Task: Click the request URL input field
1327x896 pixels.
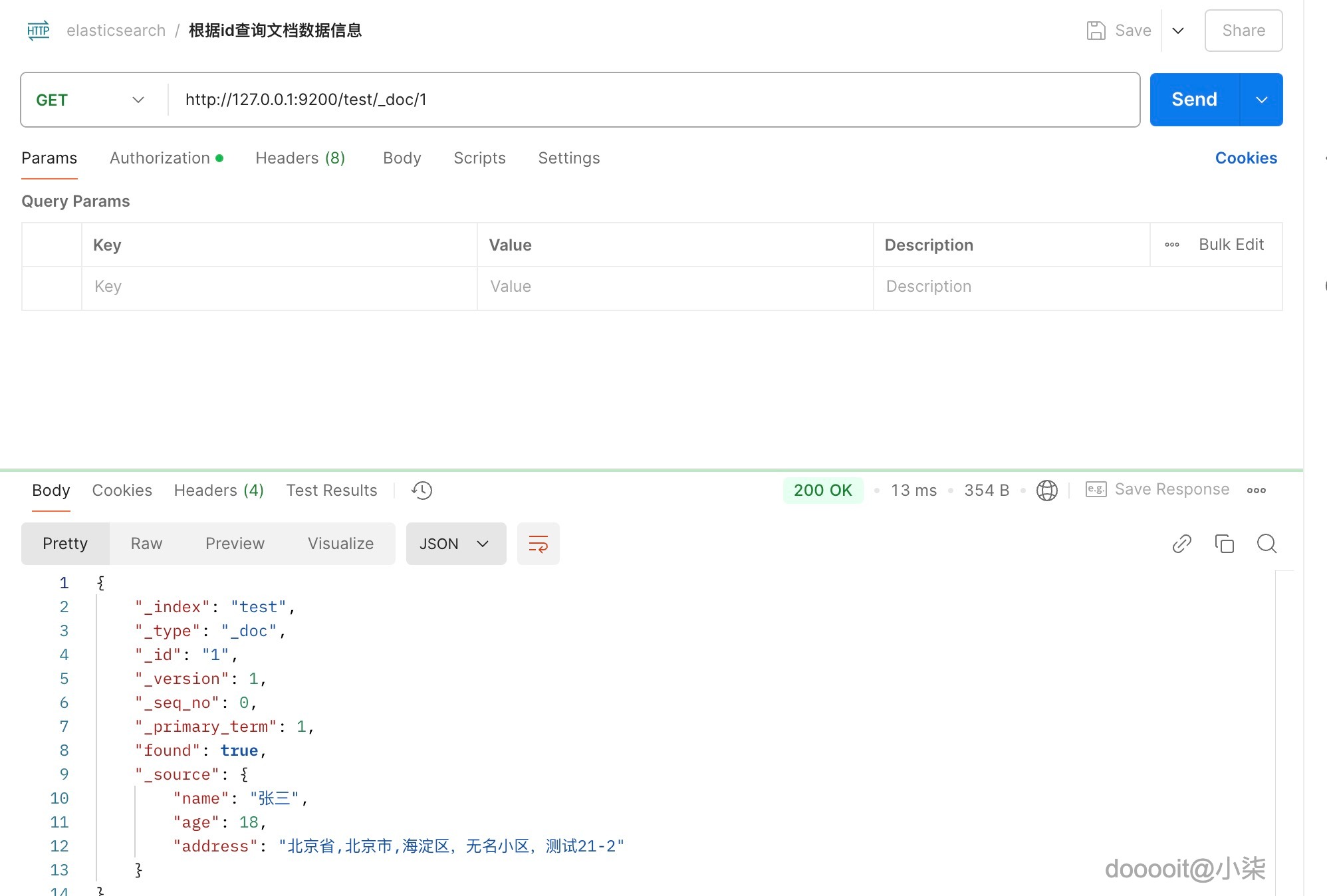Action: [652, 100]
